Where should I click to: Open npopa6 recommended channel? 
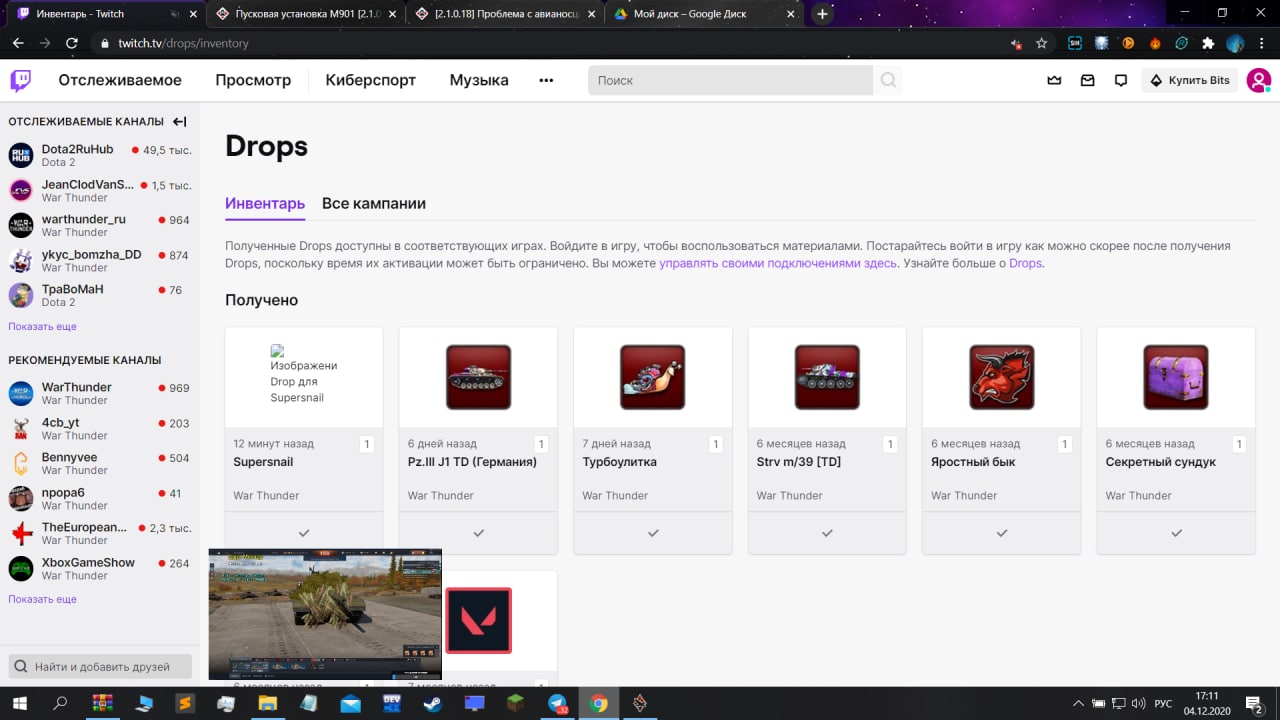[x=100, y=498]
